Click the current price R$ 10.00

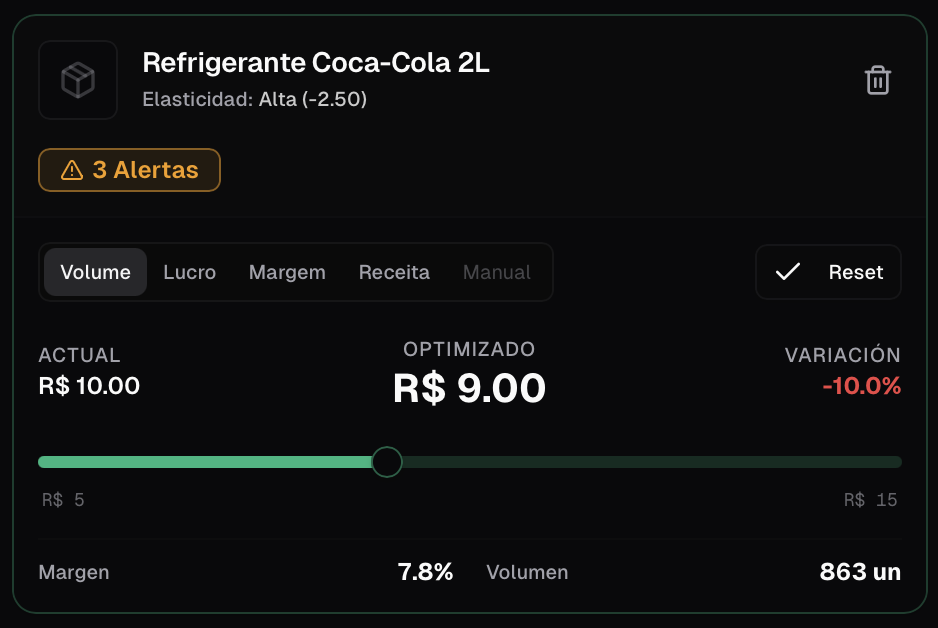coord(89,385)
